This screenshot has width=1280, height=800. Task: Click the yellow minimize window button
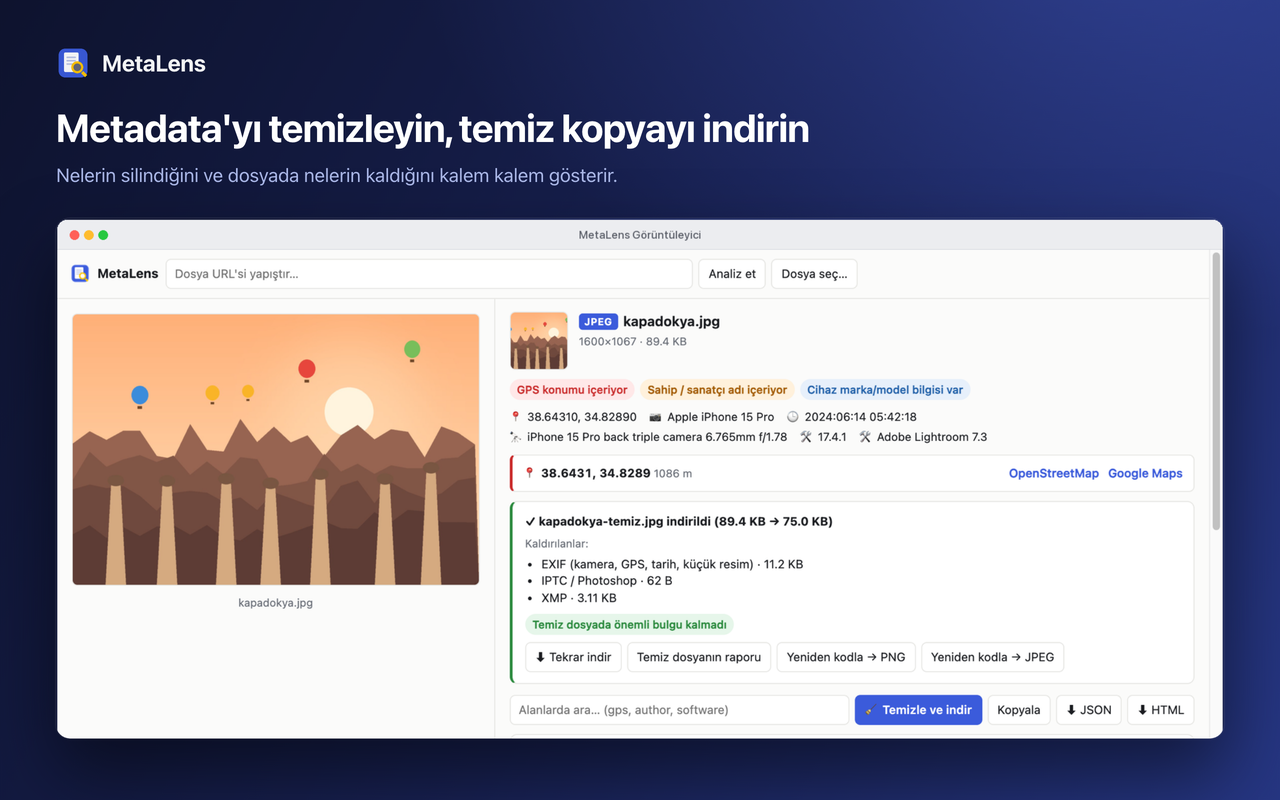click(89, 235)
